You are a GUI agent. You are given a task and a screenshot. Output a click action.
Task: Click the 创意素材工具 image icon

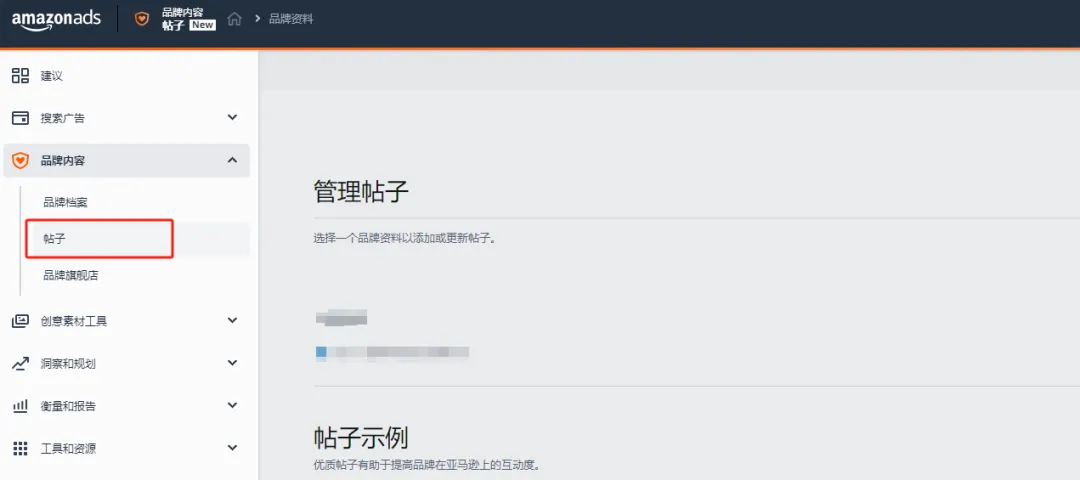coord(20,321)
